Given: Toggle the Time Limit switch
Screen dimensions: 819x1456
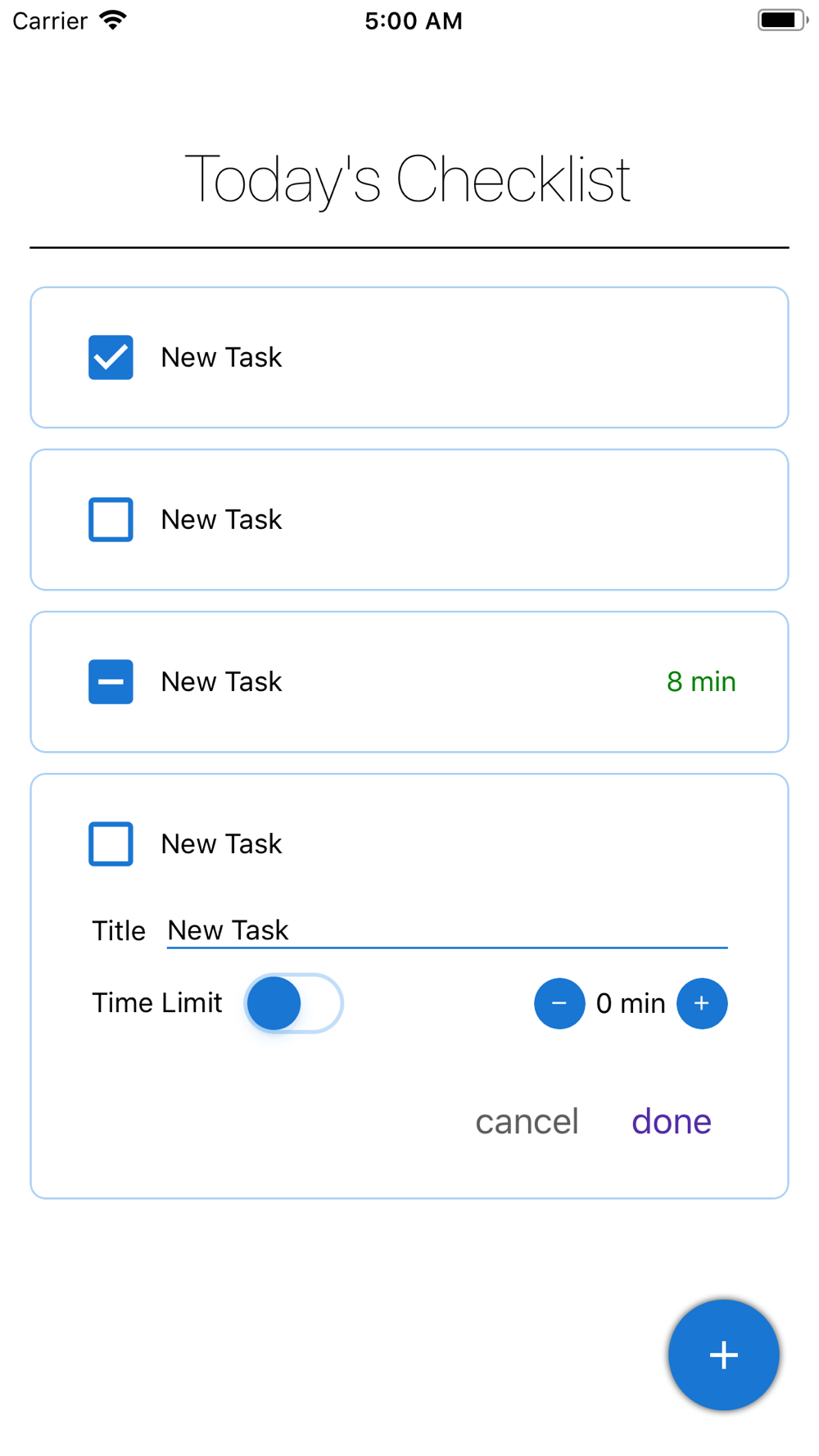Looking at the screenshot, I should tap(293, 1003).
